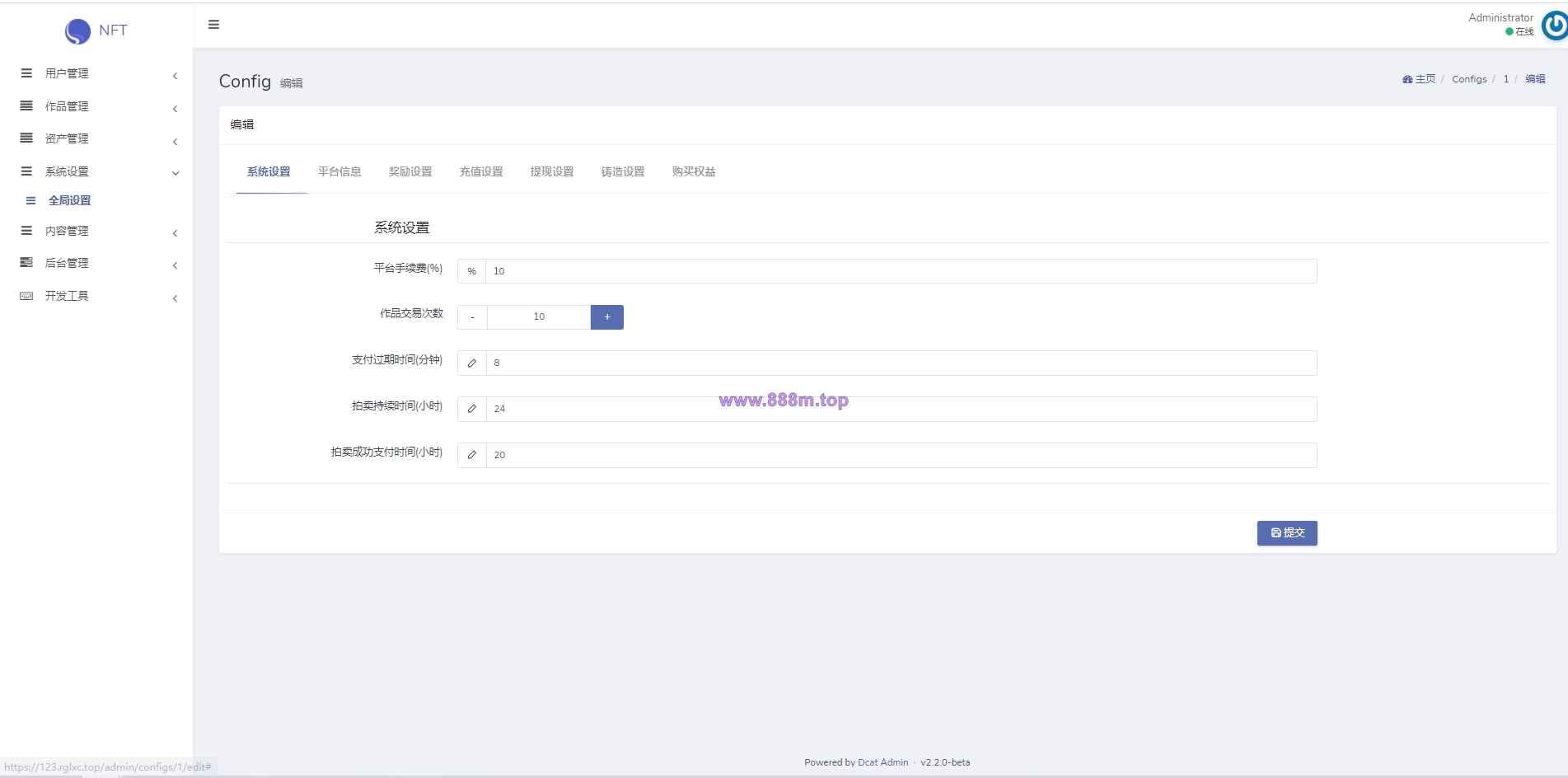Open the 提现设置 tab
This screenshot has width=1568, height=778.
point(552,172)
